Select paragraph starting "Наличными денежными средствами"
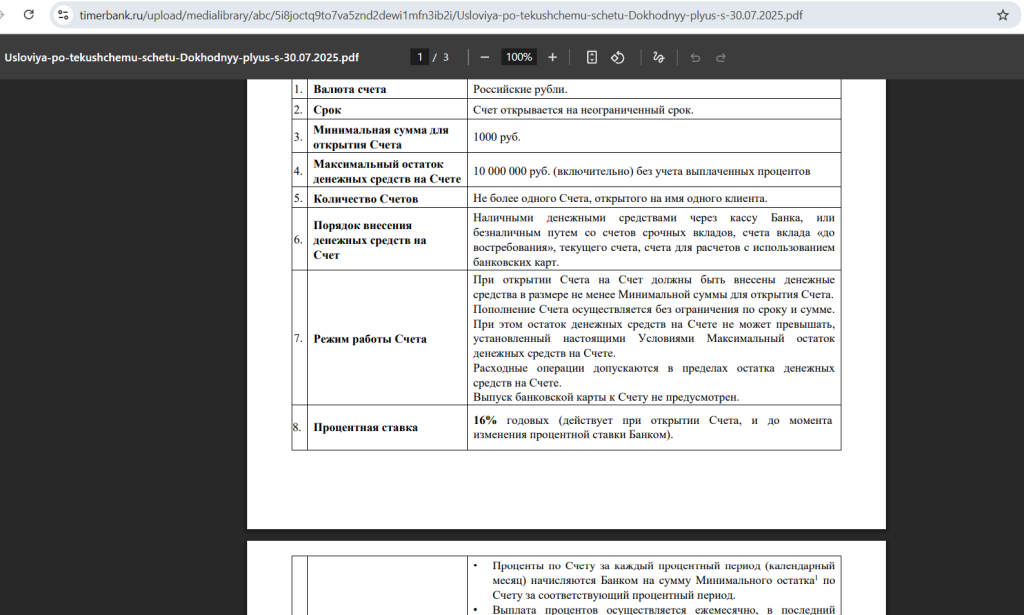1024x615 pixels. pyautogui.click(x=654, y=240)
